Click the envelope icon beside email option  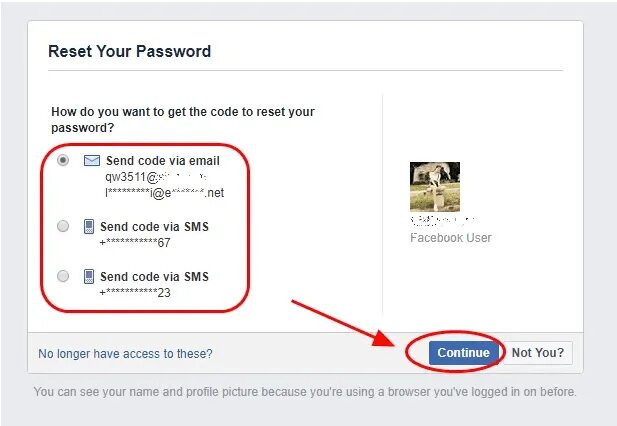coord(92,160)
